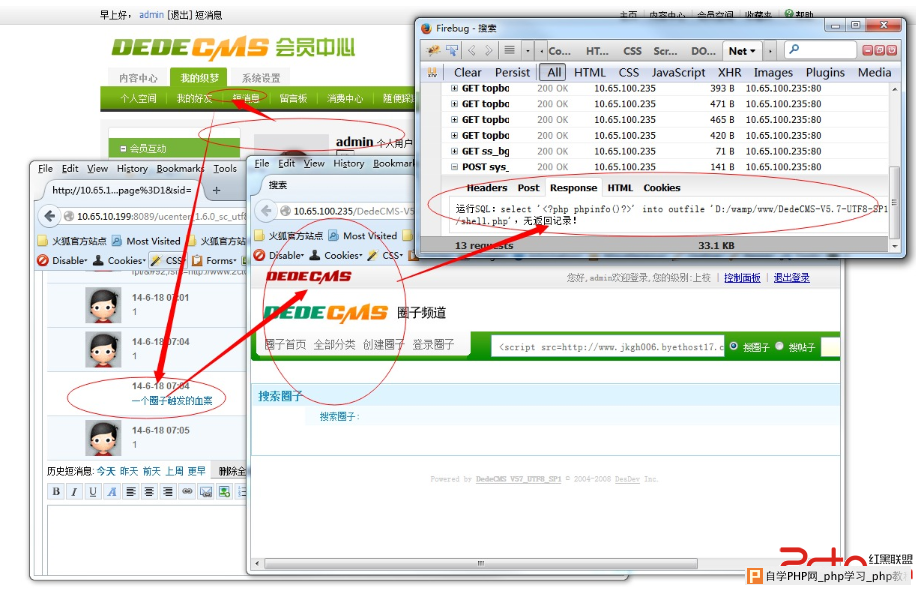Click the 退出登录 logout link
The height and width of the screenshot is (590, 916).
coord(792,278)
